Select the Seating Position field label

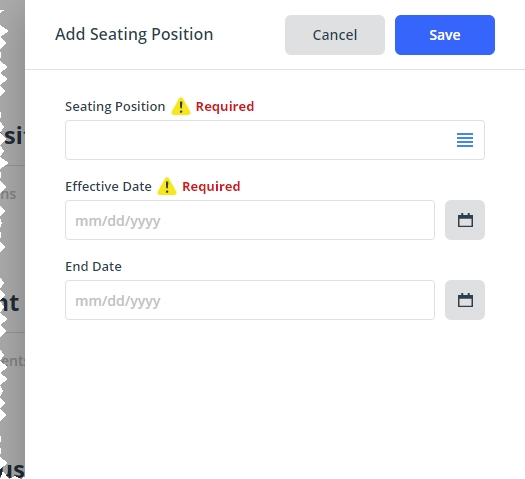pos(115,107)
